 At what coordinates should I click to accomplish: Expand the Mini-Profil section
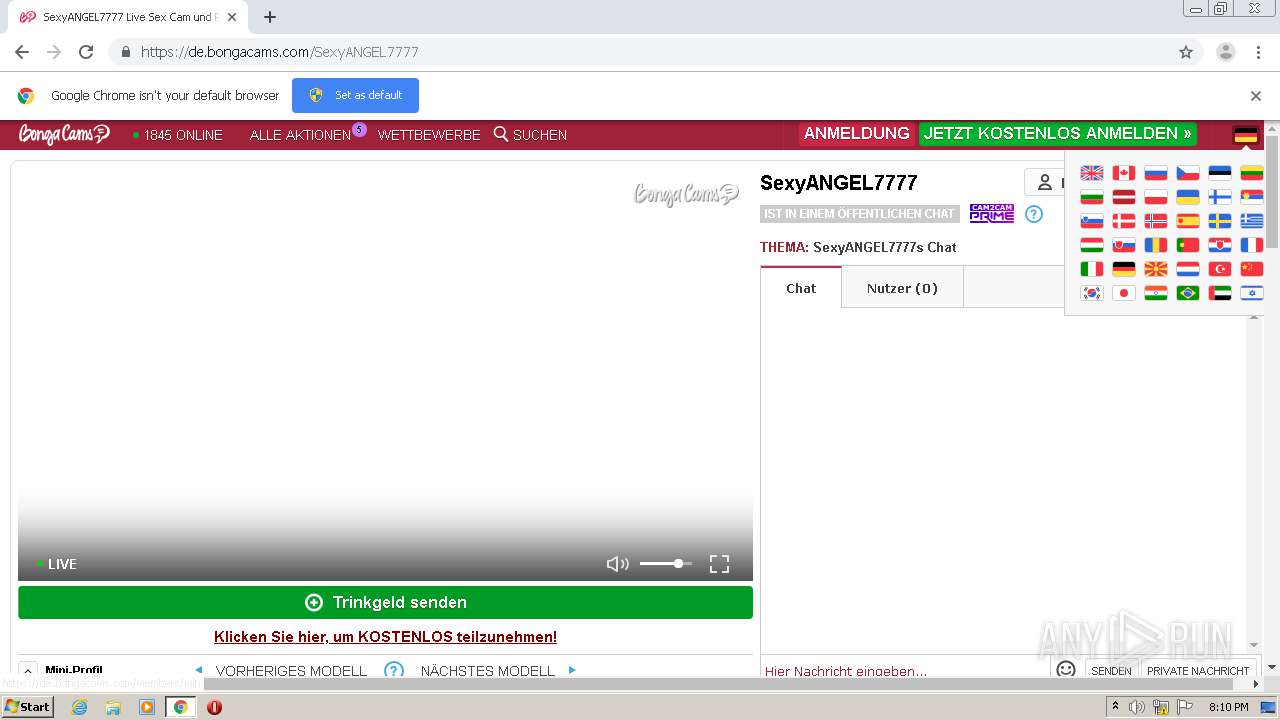click(x=28, y=670)
